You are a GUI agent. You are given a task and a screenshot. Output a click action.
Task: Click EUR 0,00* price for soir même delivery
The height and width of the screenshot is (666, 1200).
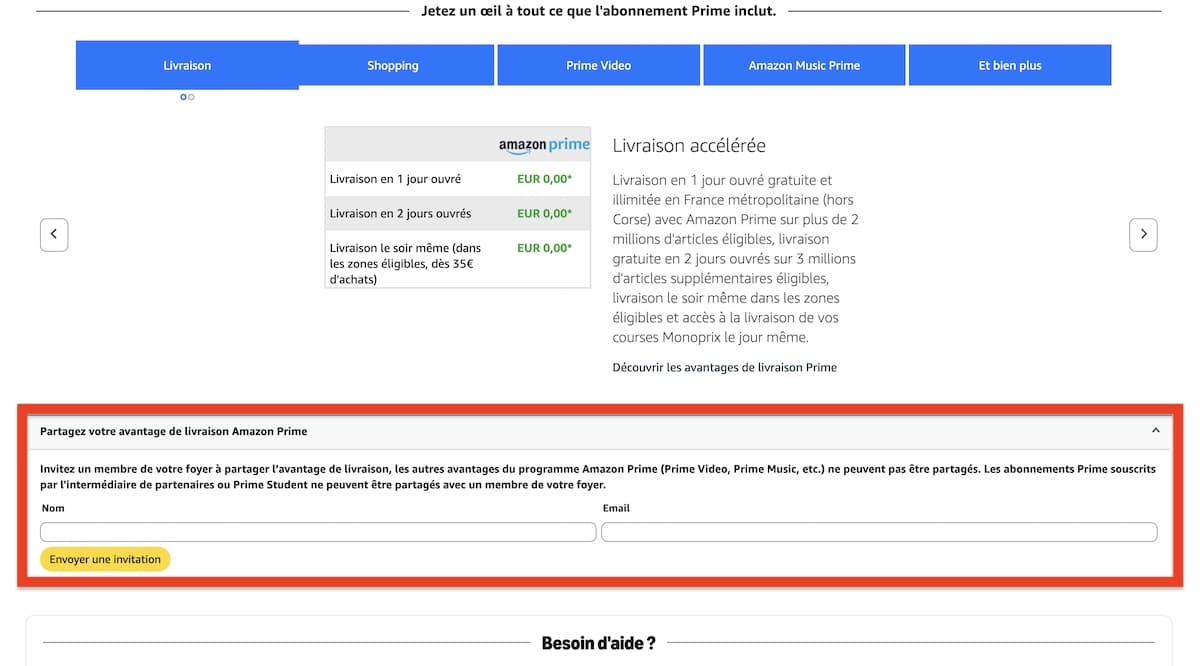coord(544,248)
